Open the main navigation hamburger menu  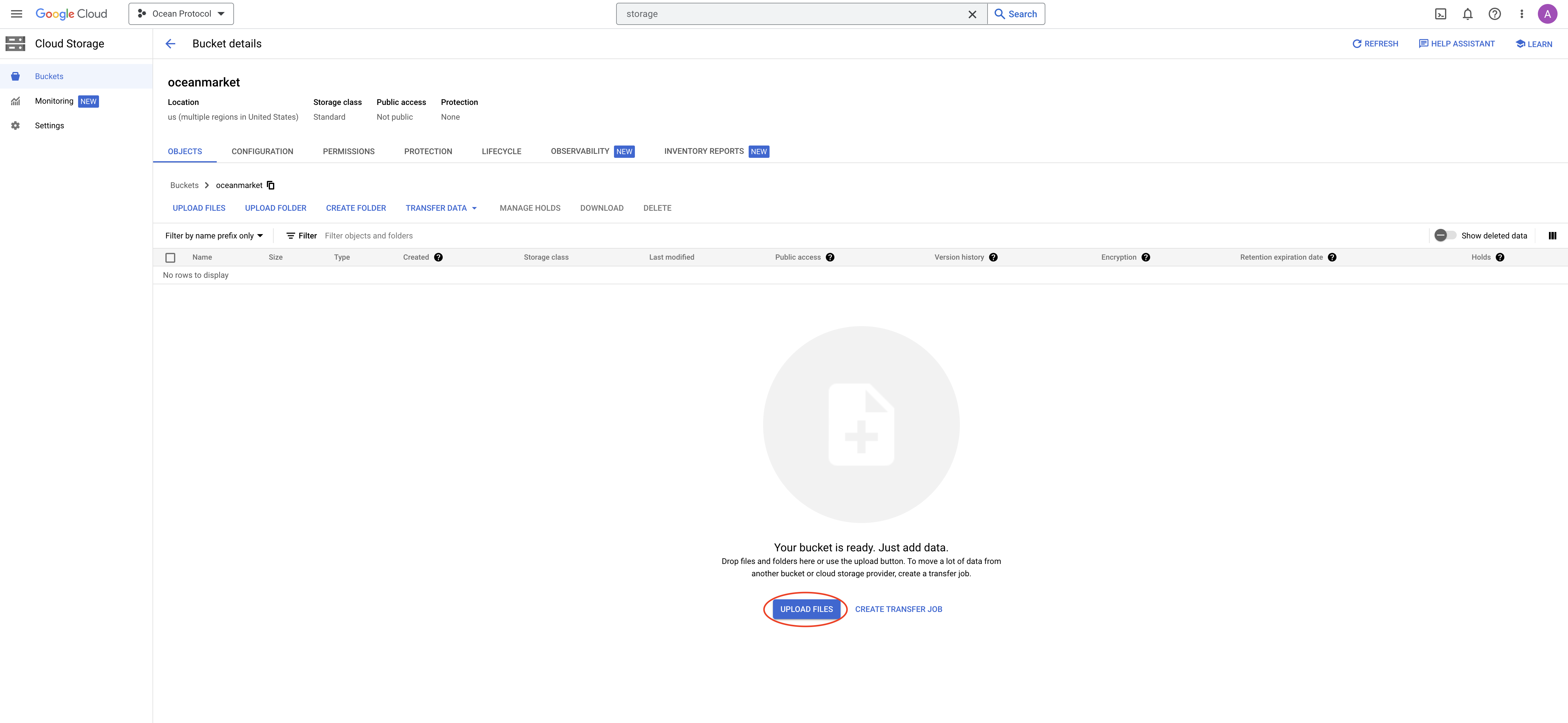click(x=16, y=14)
